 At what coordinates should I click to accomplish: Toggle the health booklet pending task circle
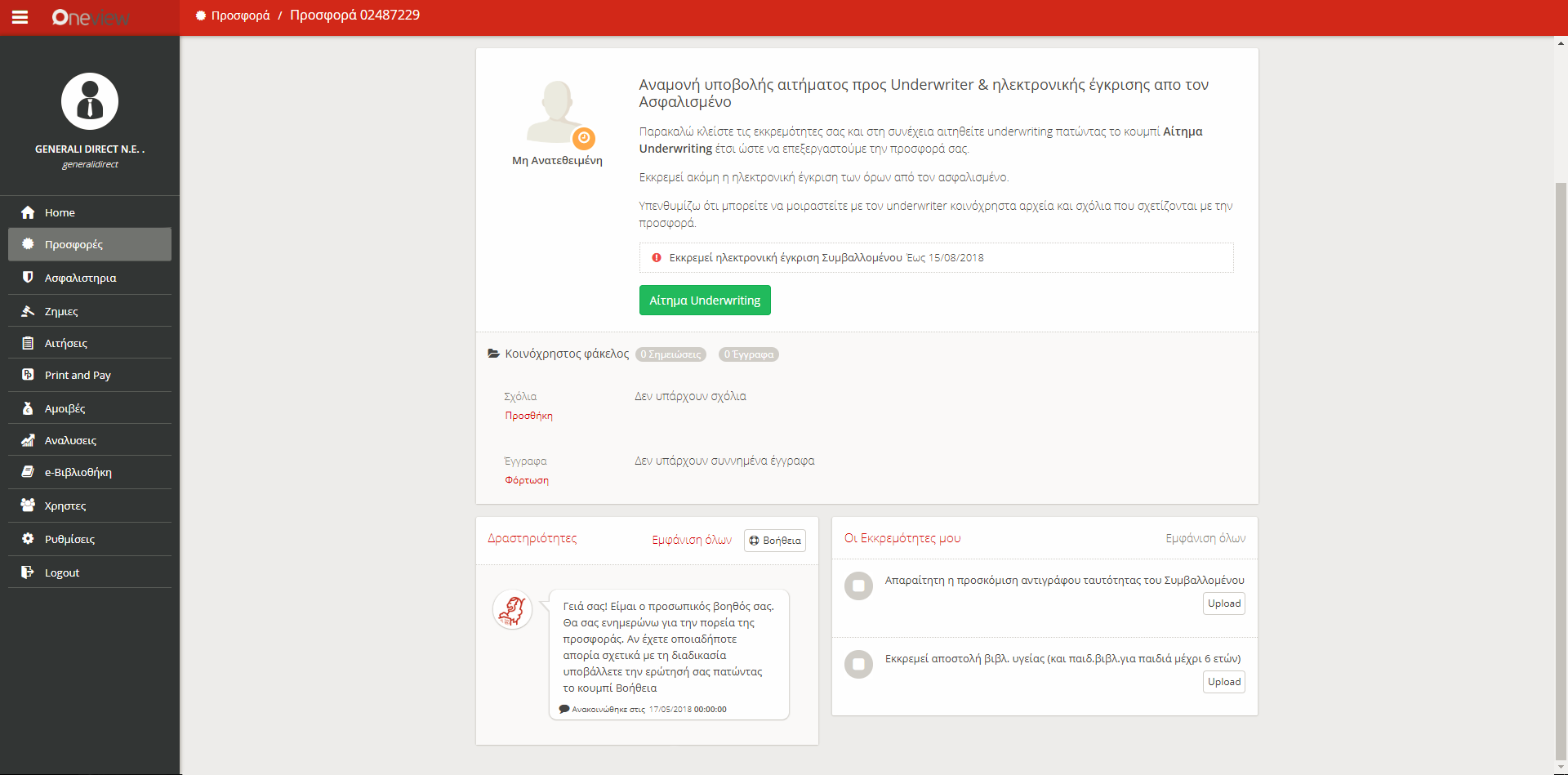point(858,664)
